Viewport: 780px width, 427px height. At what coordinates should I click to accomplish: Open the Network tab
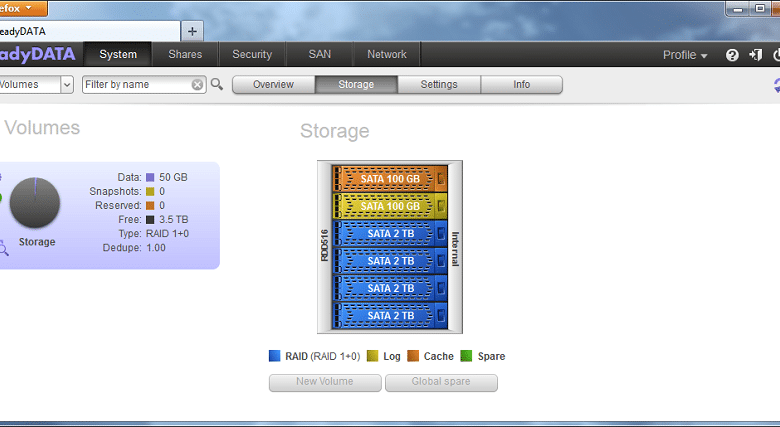pos(387,54)
